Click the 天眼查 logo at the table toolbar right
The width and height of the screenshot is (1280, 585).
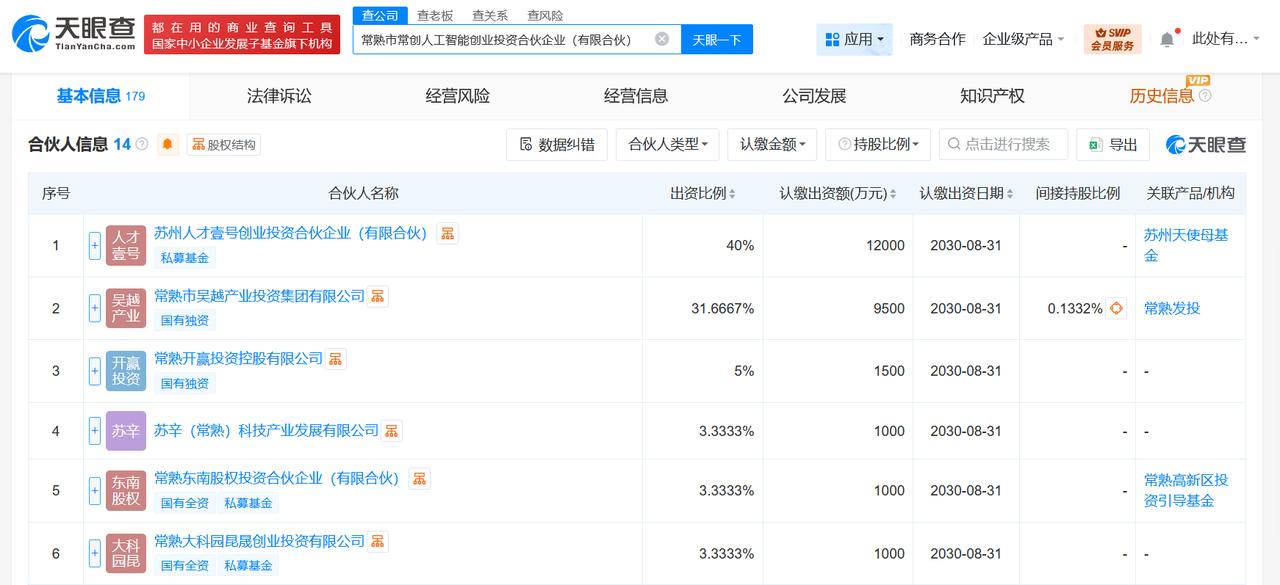click(x=1206, y=145)
